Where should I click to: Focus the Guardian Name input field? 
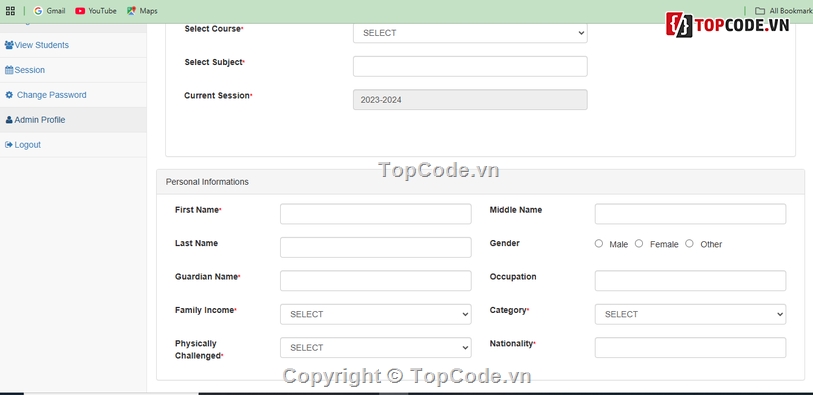pos(375,280)
